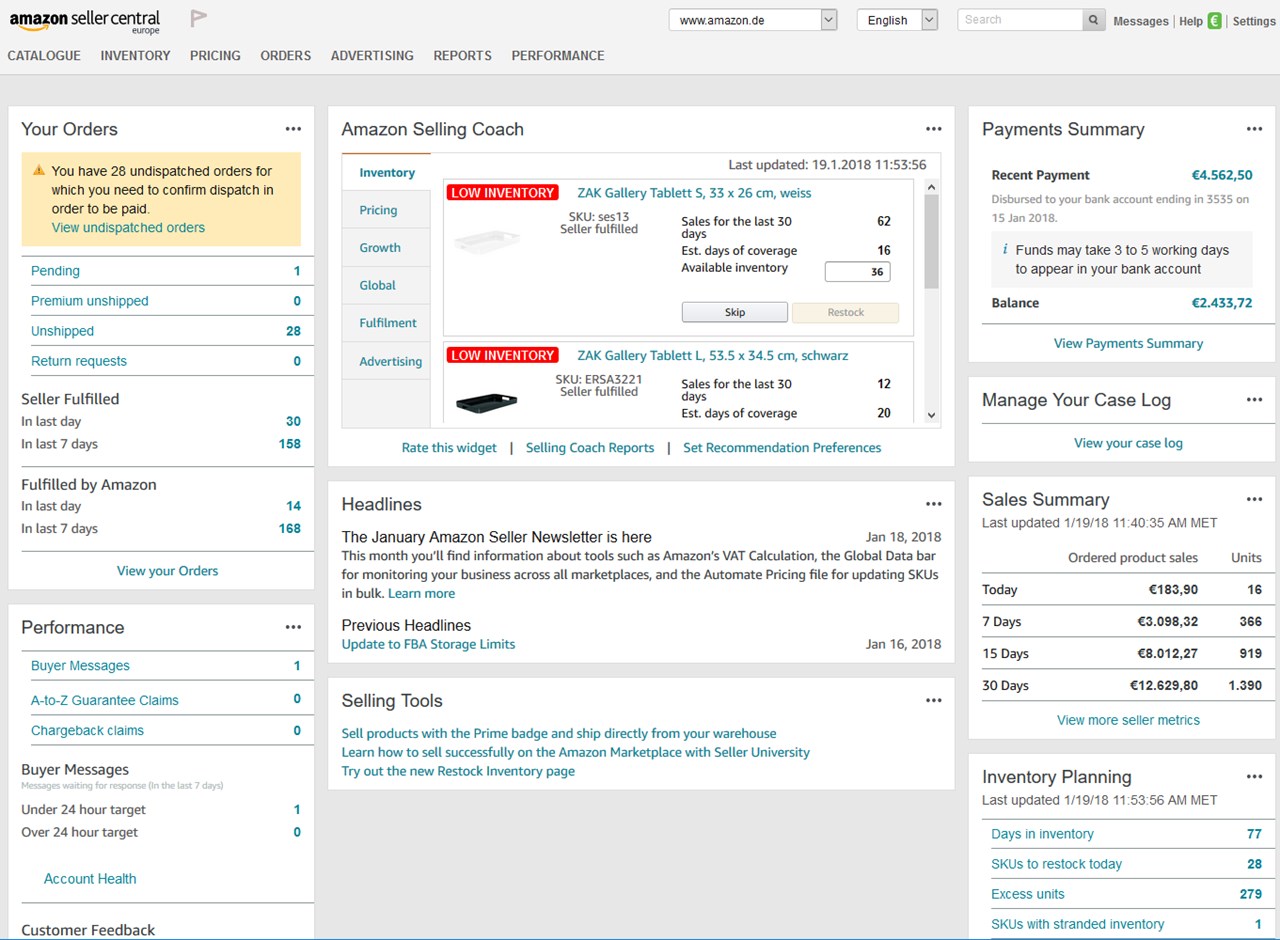Image resolution: width=1280 pixels, height=940 pixels.
Task: Click the flag icon beside the logo
Action: pos(199,19)
